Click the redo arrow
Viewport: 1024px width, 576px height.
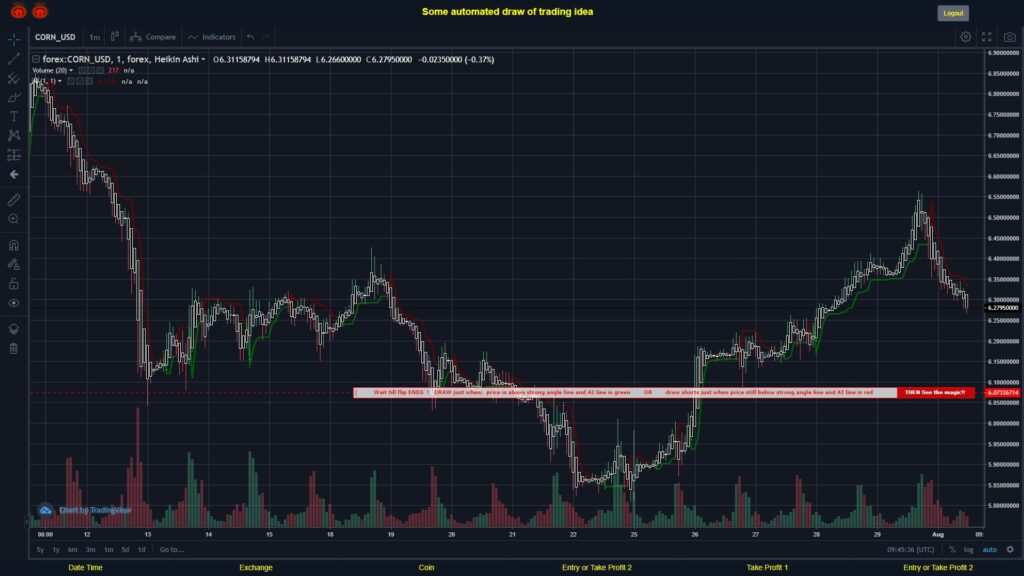266,37
